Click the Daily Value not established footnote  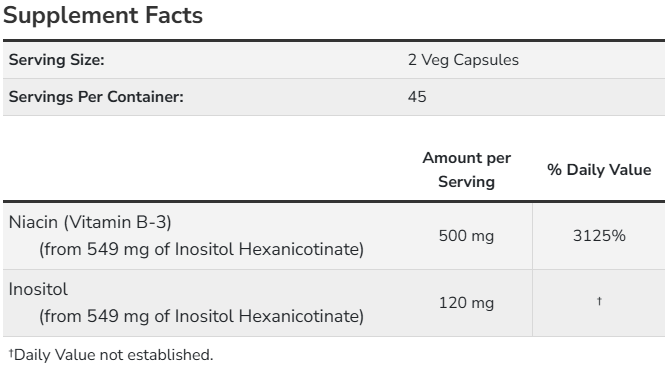[111, 355]
